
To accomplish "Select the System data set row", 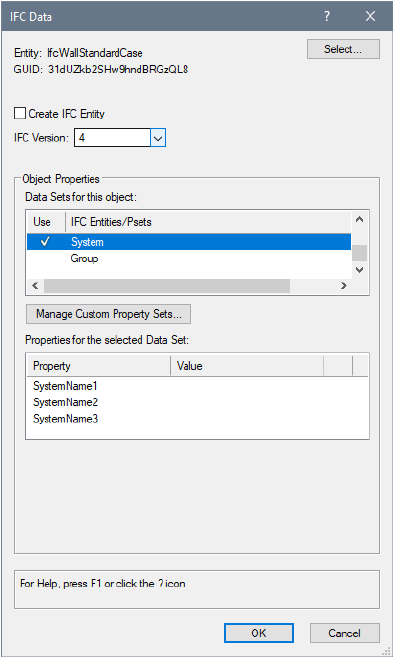I will pyautogui.click(x=189, y=242).
